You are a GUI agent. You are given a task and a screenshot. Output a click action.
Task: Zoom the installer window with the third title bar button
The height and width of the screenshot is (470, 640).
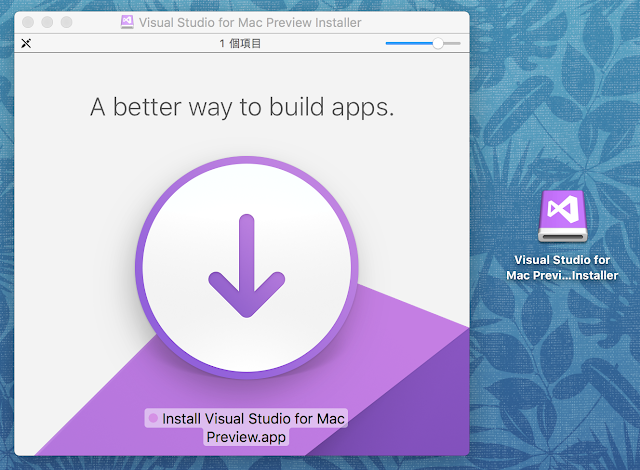[x=67, y=22]
